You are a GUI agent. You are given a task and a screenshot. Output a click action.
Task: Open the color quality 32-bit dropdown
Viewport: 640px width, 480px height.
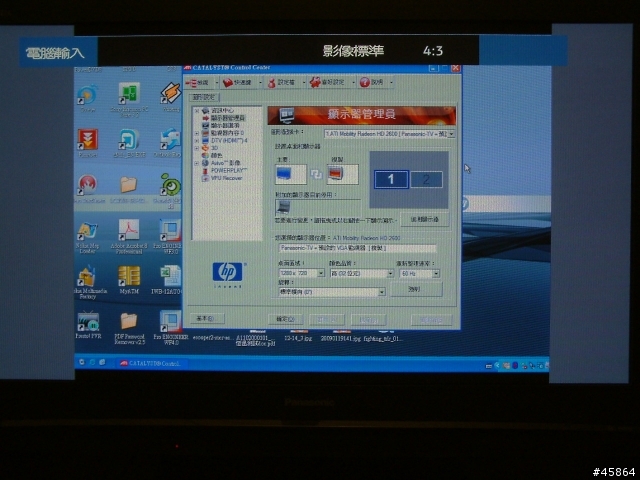pyautogui.click(x=362, y=273)
